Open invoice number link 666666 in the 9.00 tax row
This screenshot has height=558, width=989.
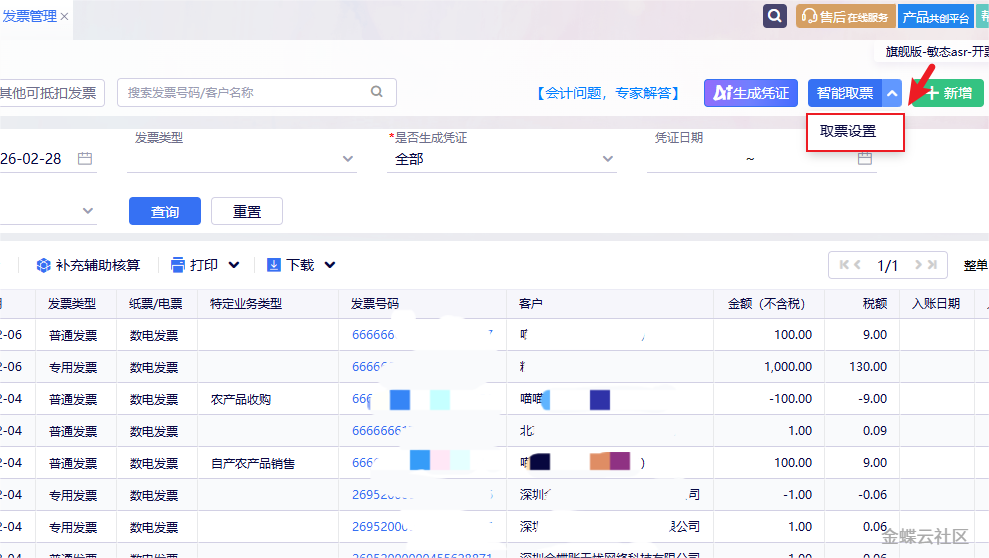tap(373, 335)
